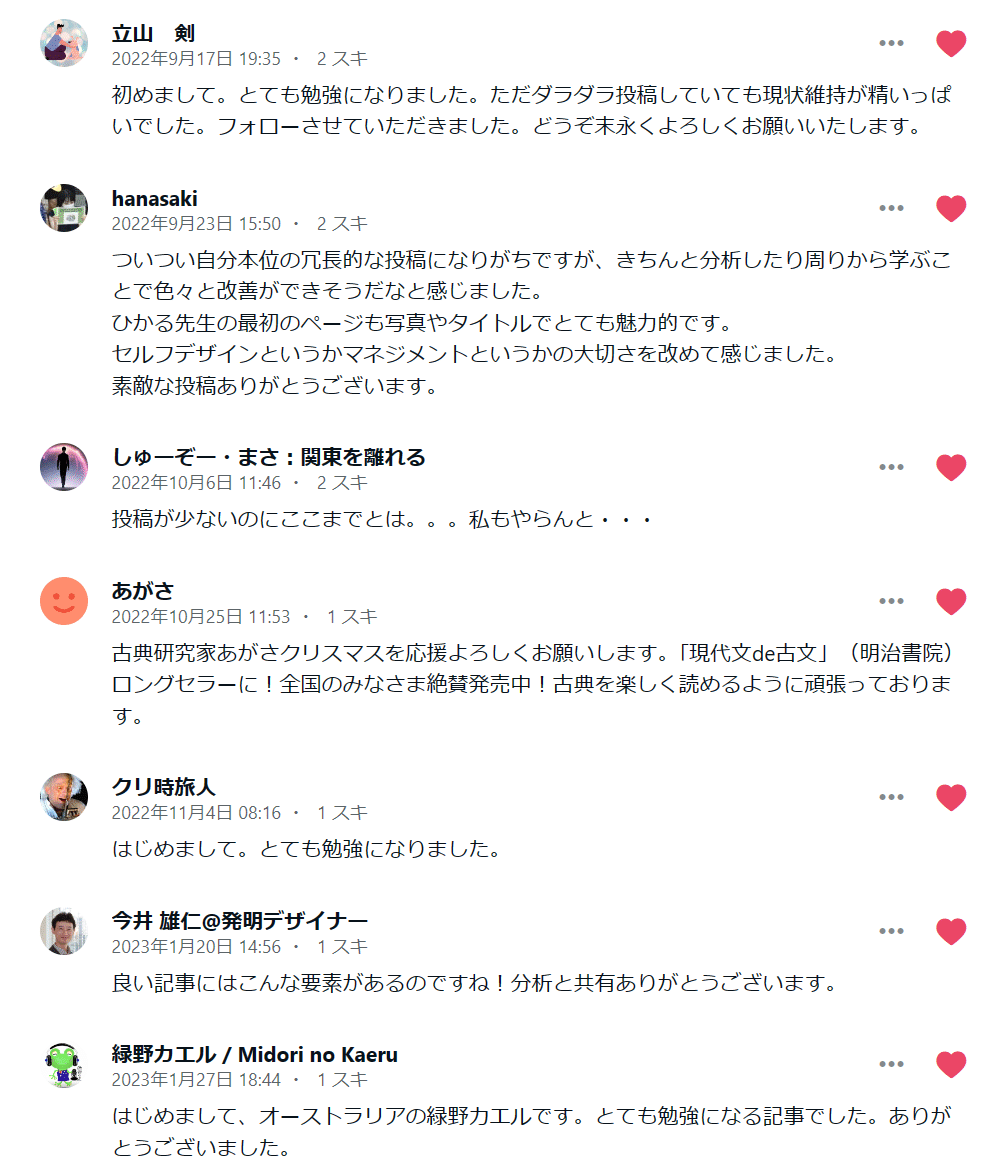Click the heart icon on クリ時旅人's comment

948,797
